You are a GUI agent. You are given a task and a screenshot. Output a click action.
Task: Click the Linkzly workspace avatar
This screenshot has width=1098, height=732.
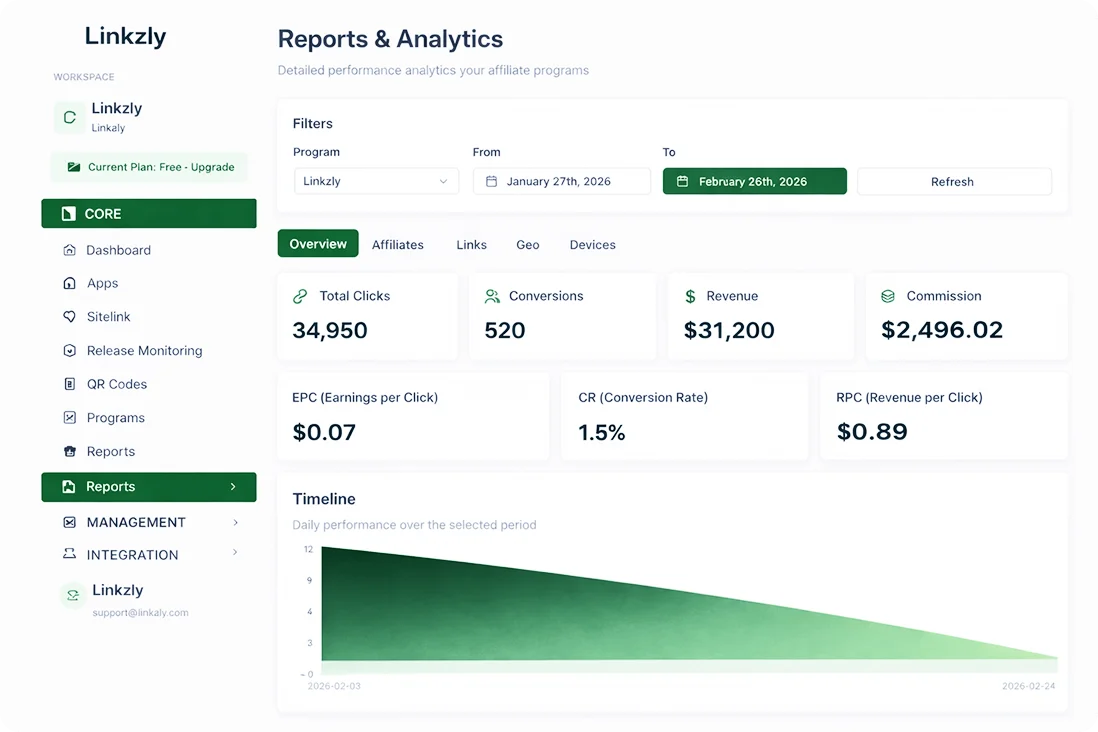[x=69, y=117]
